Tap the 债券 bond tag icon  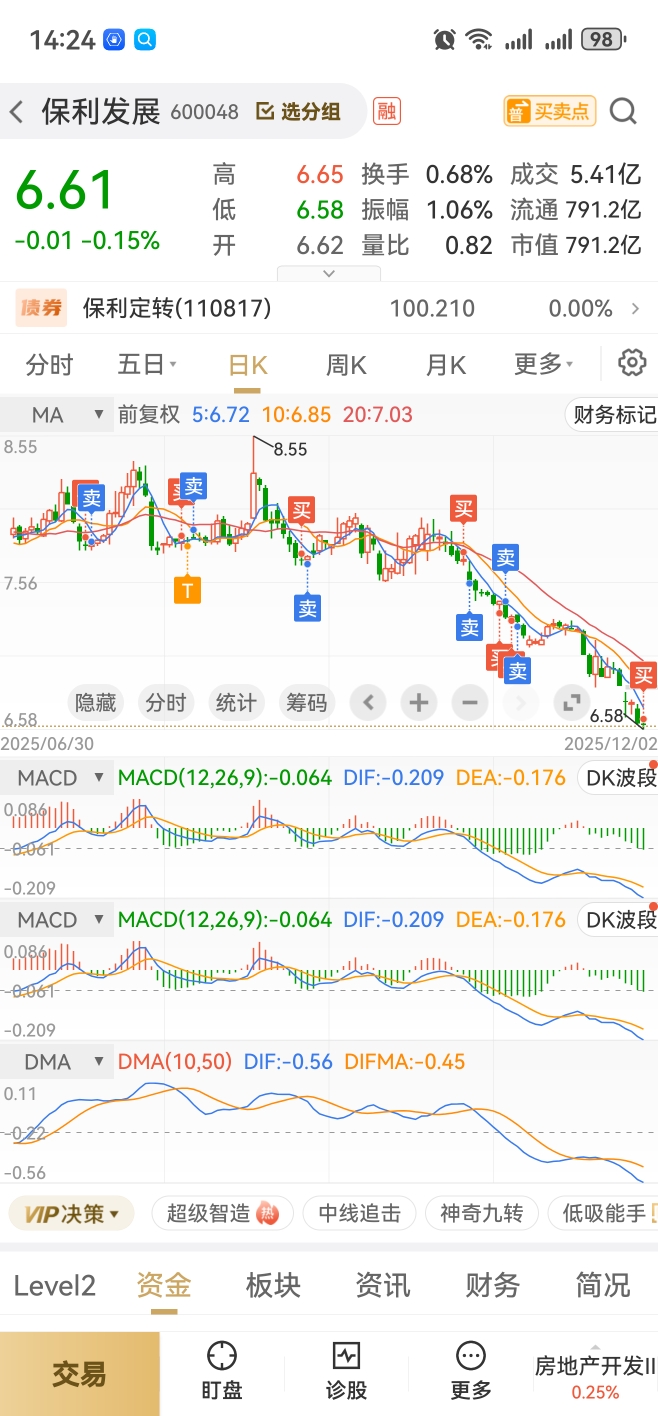pyautogui.click(x=42, y=308)
